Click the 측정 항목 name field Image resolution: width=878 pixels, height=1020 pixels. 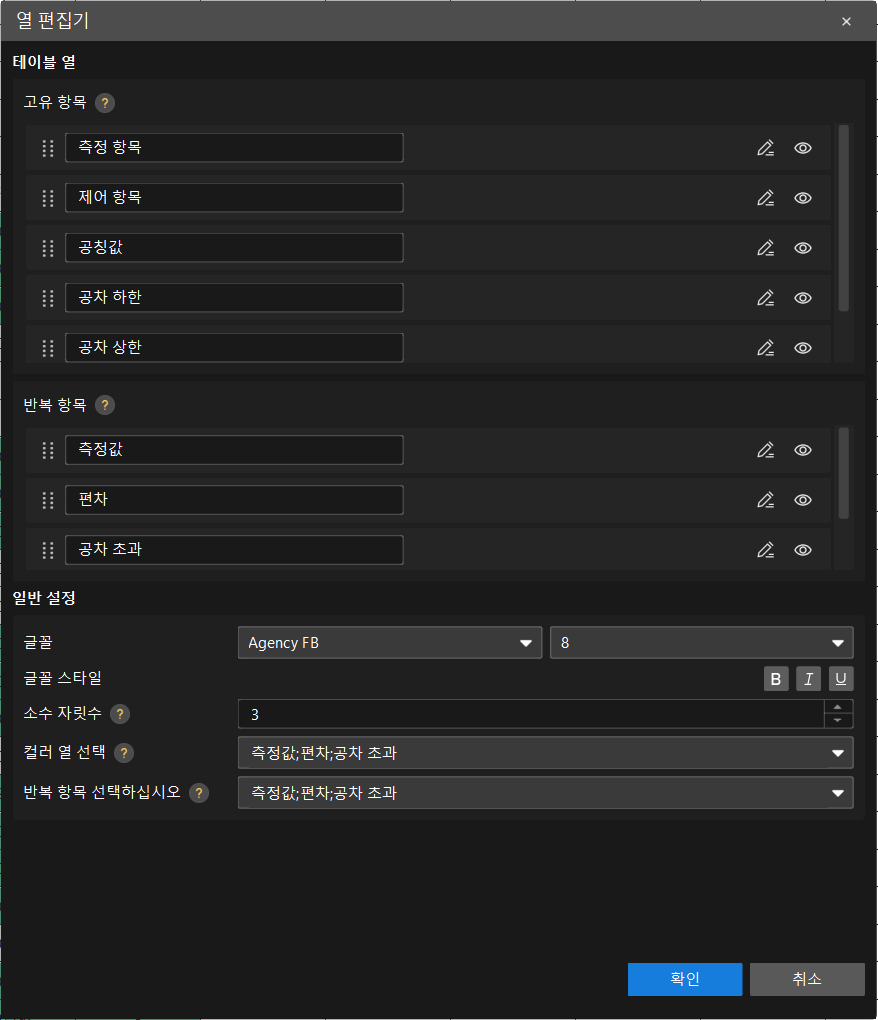pyautogui.click(x=234, y=148)
